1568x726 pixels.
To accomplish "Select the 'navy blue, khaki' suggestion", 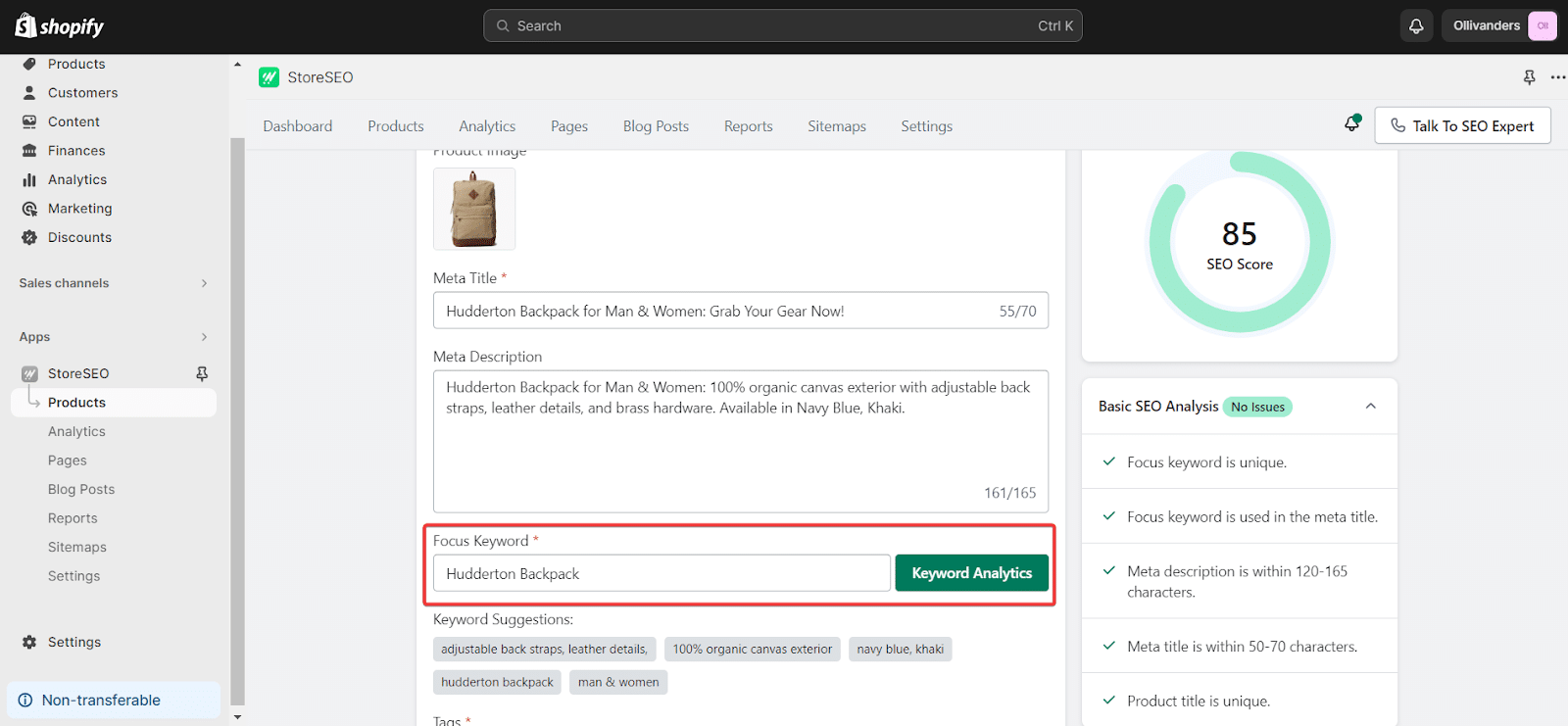I will pos(901,649).
